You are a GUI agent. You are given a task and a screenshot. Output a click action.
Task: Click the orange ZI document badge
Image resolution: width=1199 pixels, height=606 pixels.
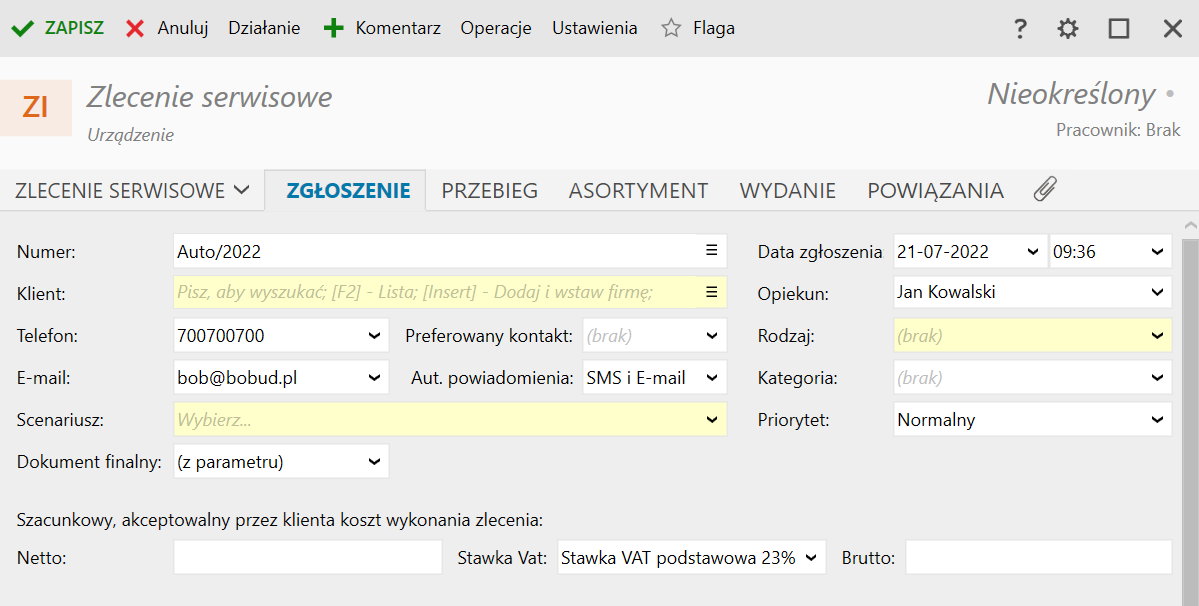point(36,107)
